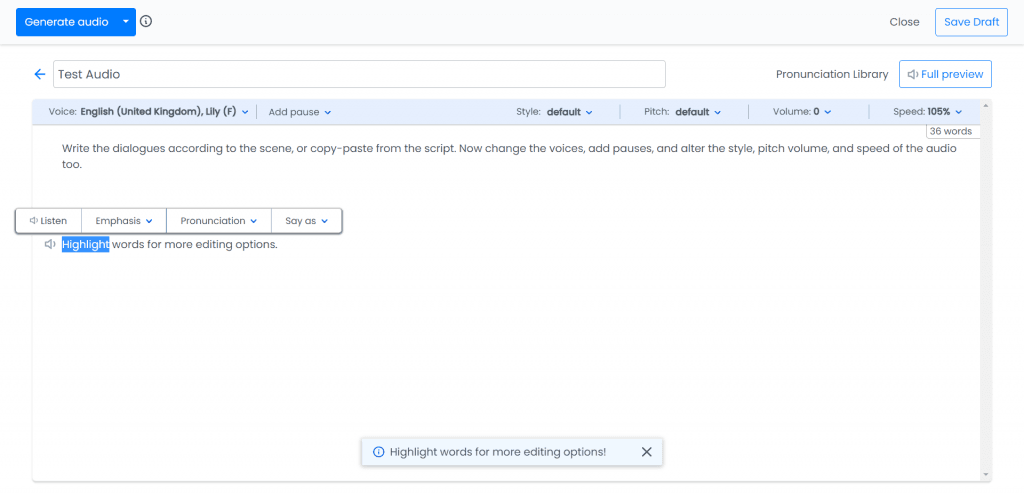Click the Test Audio title field
This screenshot has width=1024, height=494.
click(359, 74)
